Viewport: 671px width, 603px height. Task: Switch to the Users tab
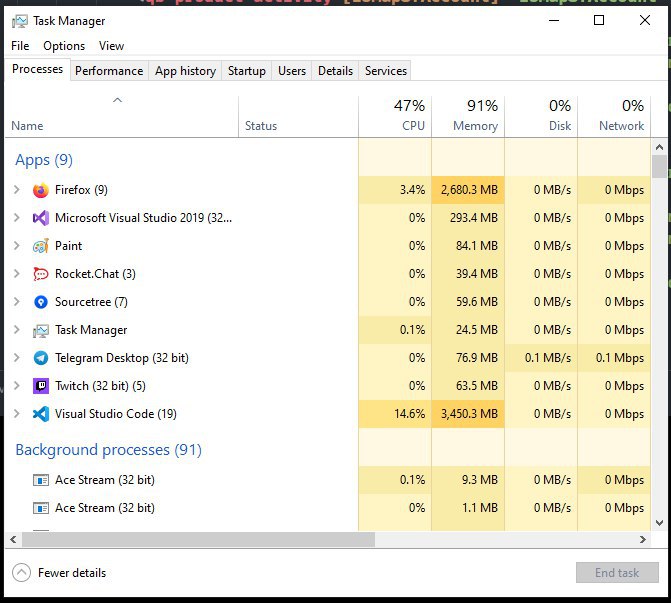tap(292, 71)
